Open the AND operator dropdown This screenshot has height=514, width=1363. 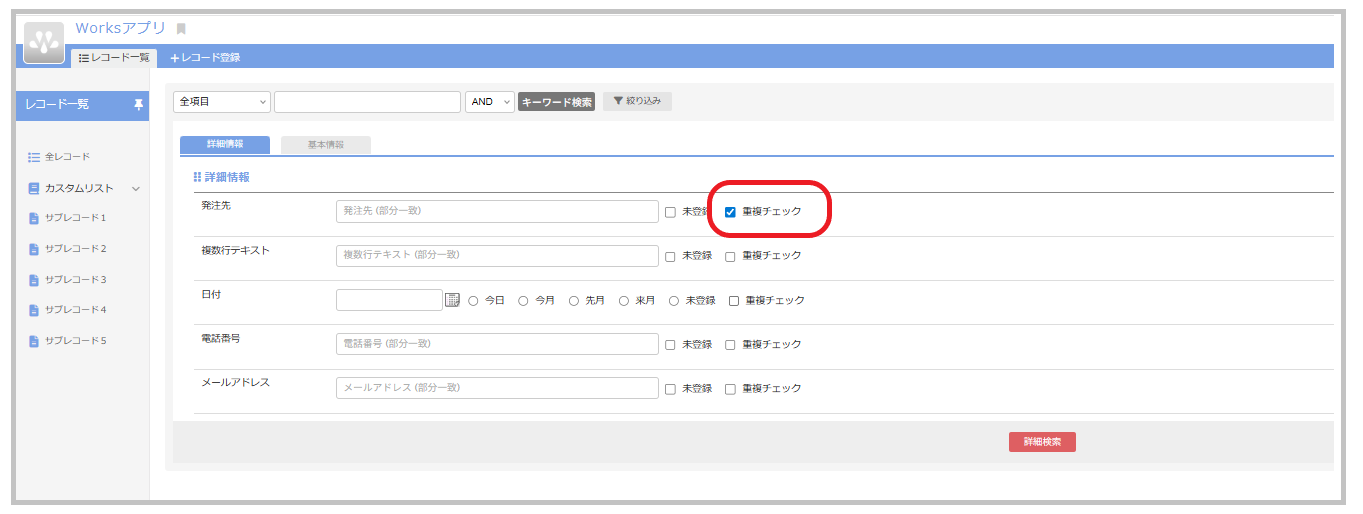pyautogui.click(x=489, y=102)
